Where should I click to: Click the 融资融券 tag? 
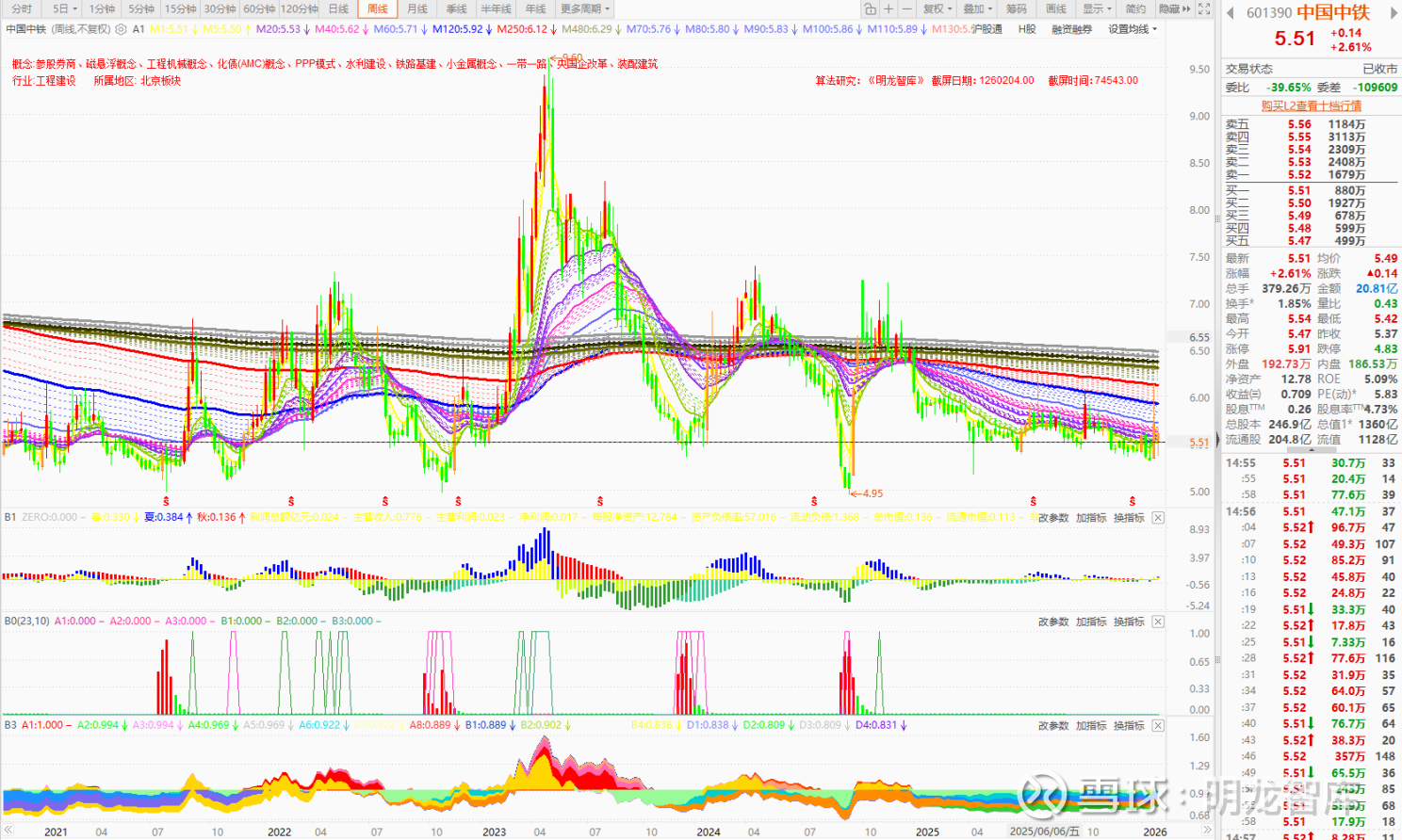[1071, 29]
